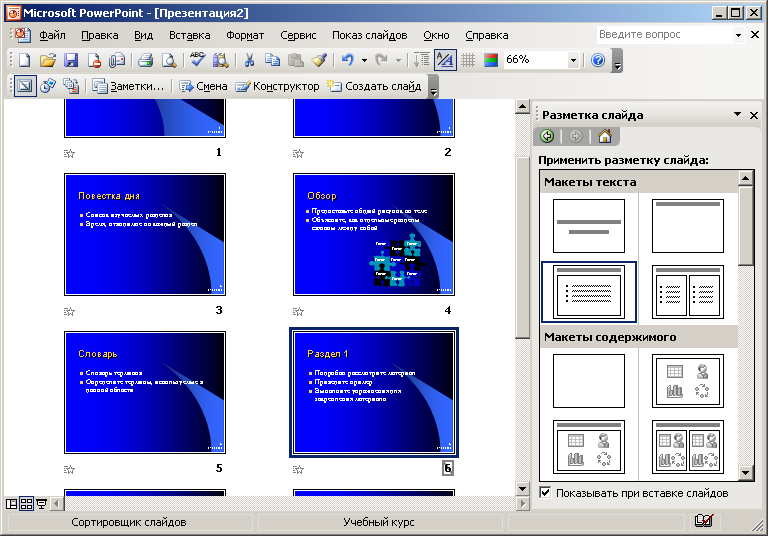Toggle the Show Grid icon
The height and width of the screenshot is (536, 768).
(x=468, y=60)
